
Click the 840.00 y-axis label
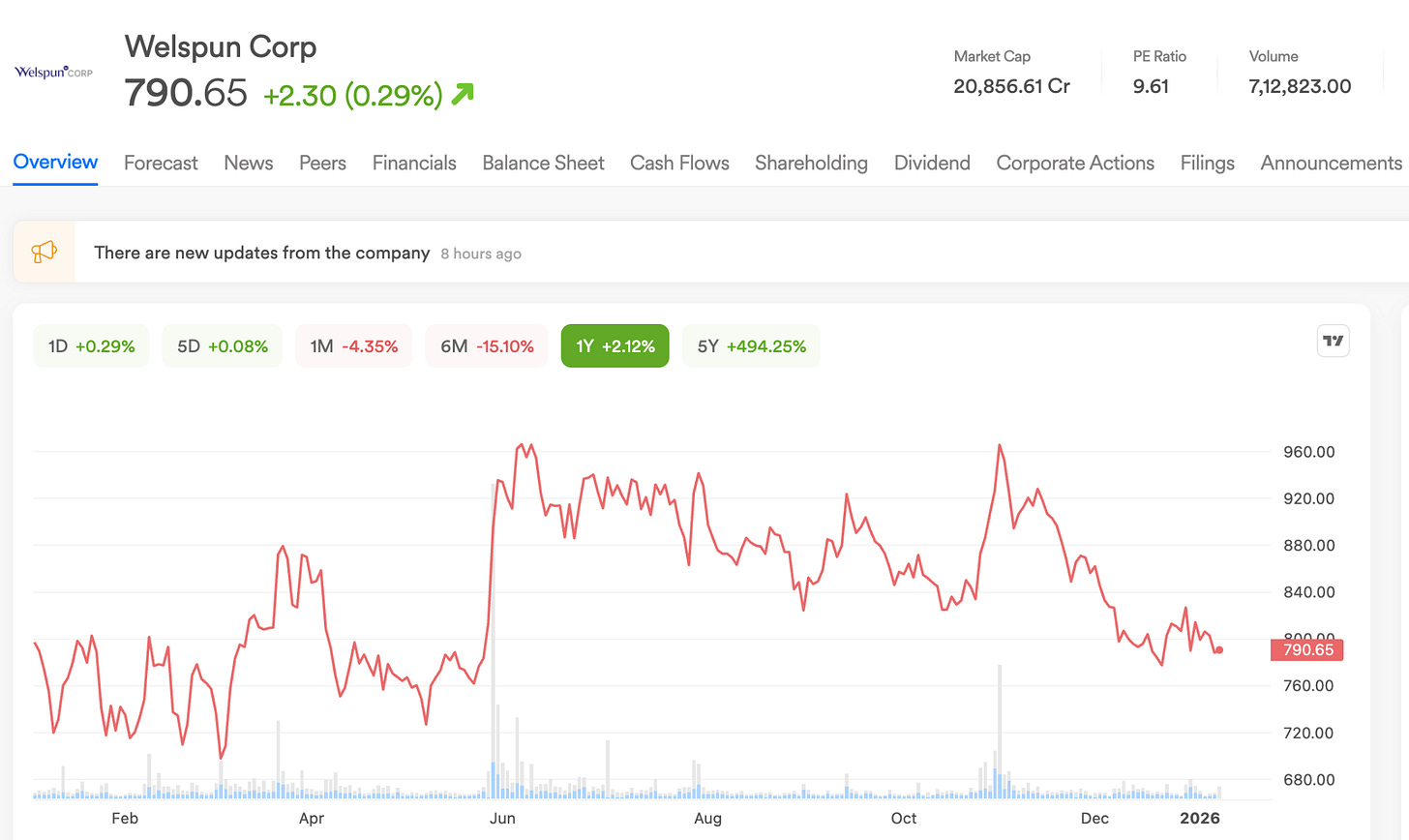(1308, 592)
